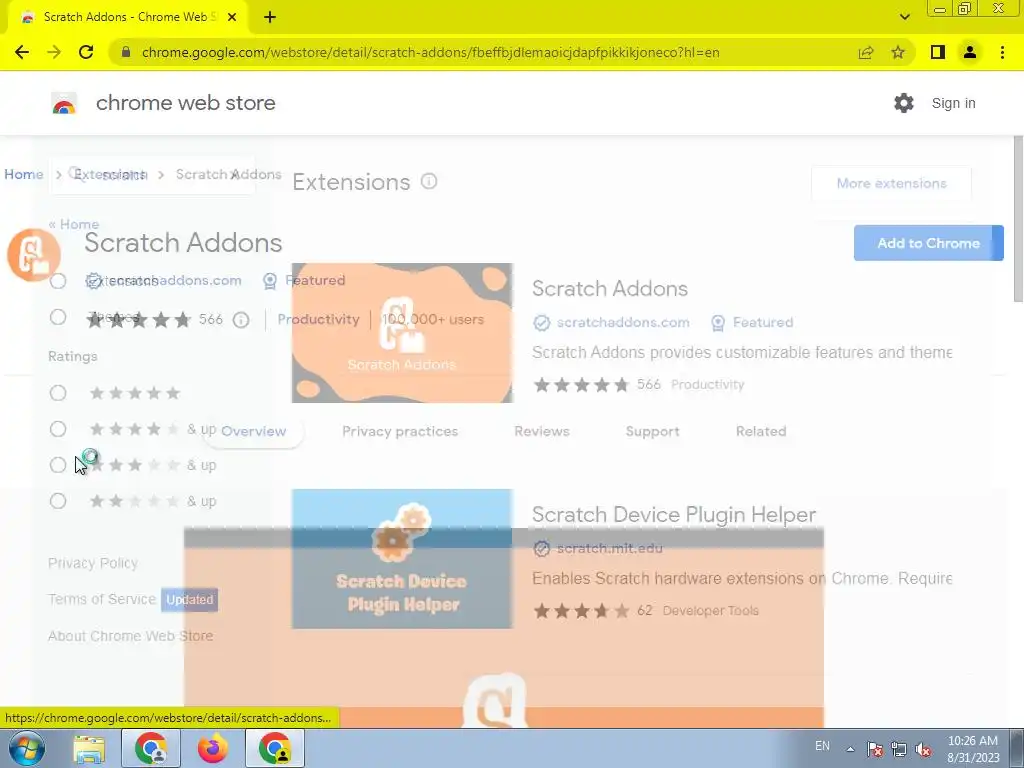1024x768 pixels.
Task: Click the Add to Chrome button
Action: pyautogui.click(x=928, y=243)
